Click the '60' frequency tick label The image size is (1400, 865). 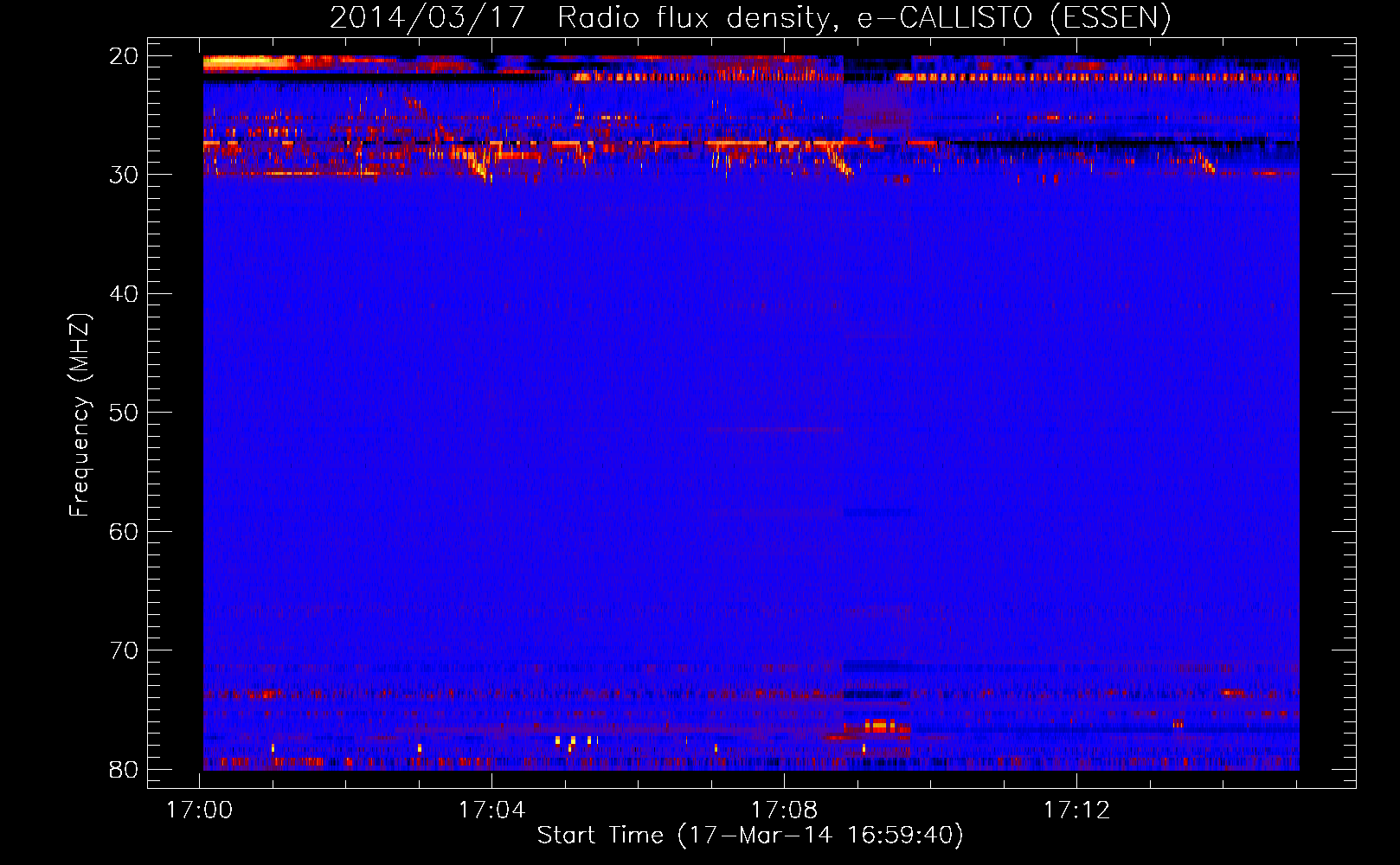click(x=124, y=531)
